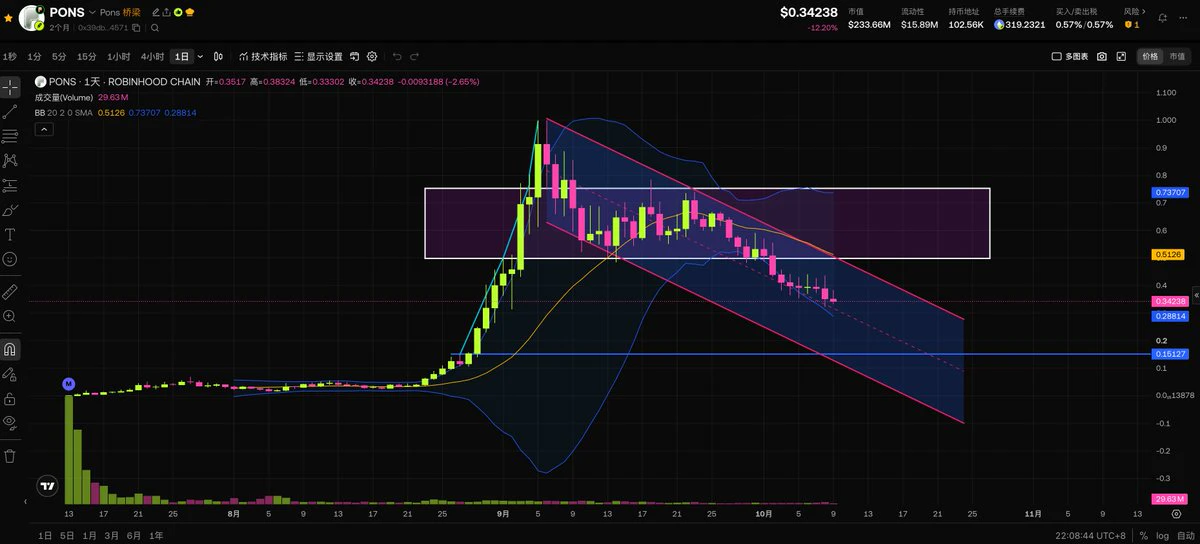Choose the 3月 date range
Screen dimensions: 1200x544
[111, 536]
